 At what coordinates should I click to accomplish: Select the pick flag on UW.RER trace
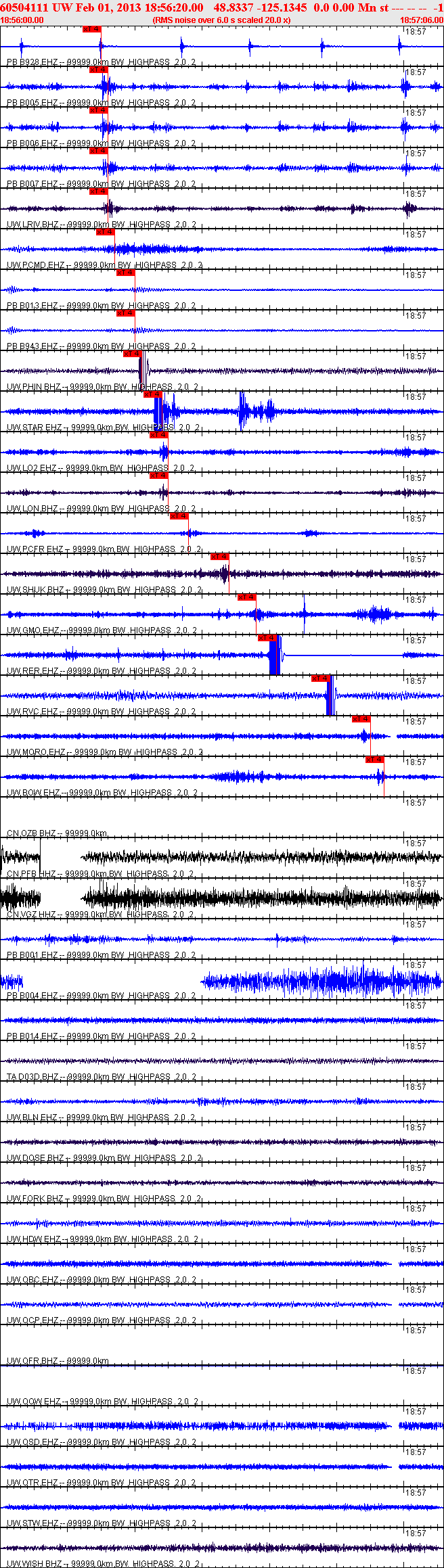click(x=267, y=638)
